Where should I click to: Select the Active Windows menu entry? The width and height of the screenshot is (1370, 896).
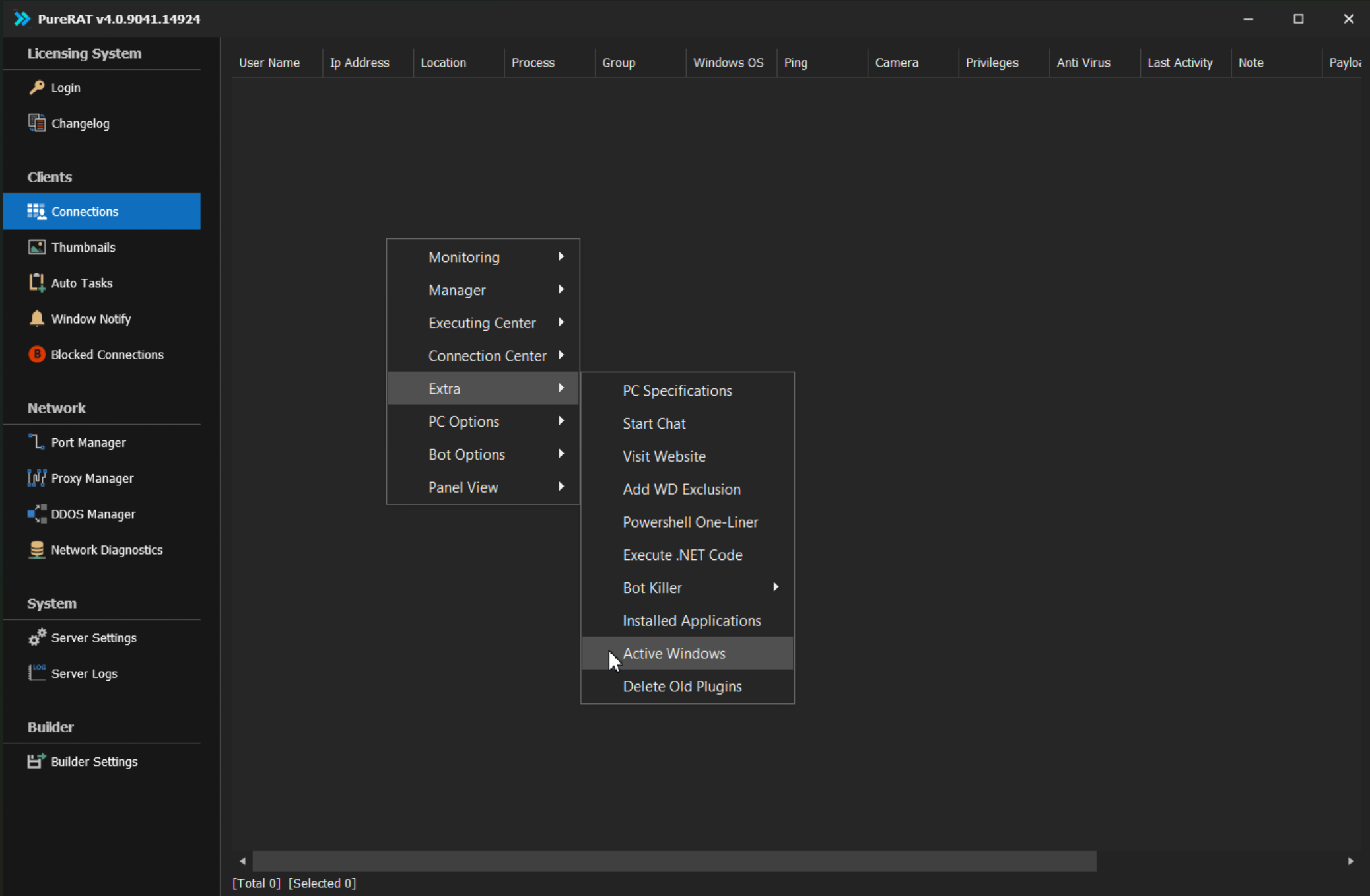[x=687, y=653]
